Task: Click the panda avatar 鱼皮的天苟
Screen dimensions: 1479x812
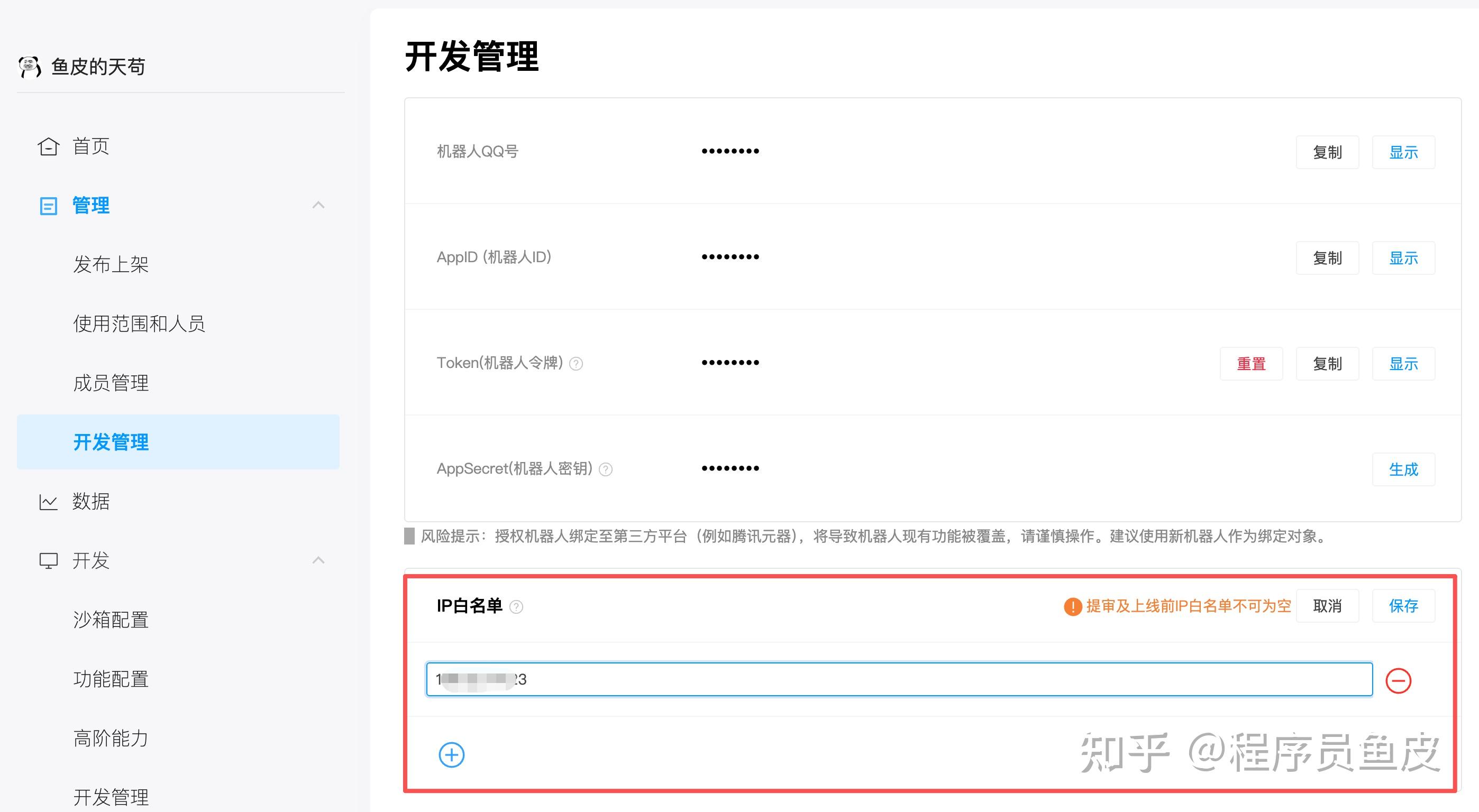Action: click(30, 67)
